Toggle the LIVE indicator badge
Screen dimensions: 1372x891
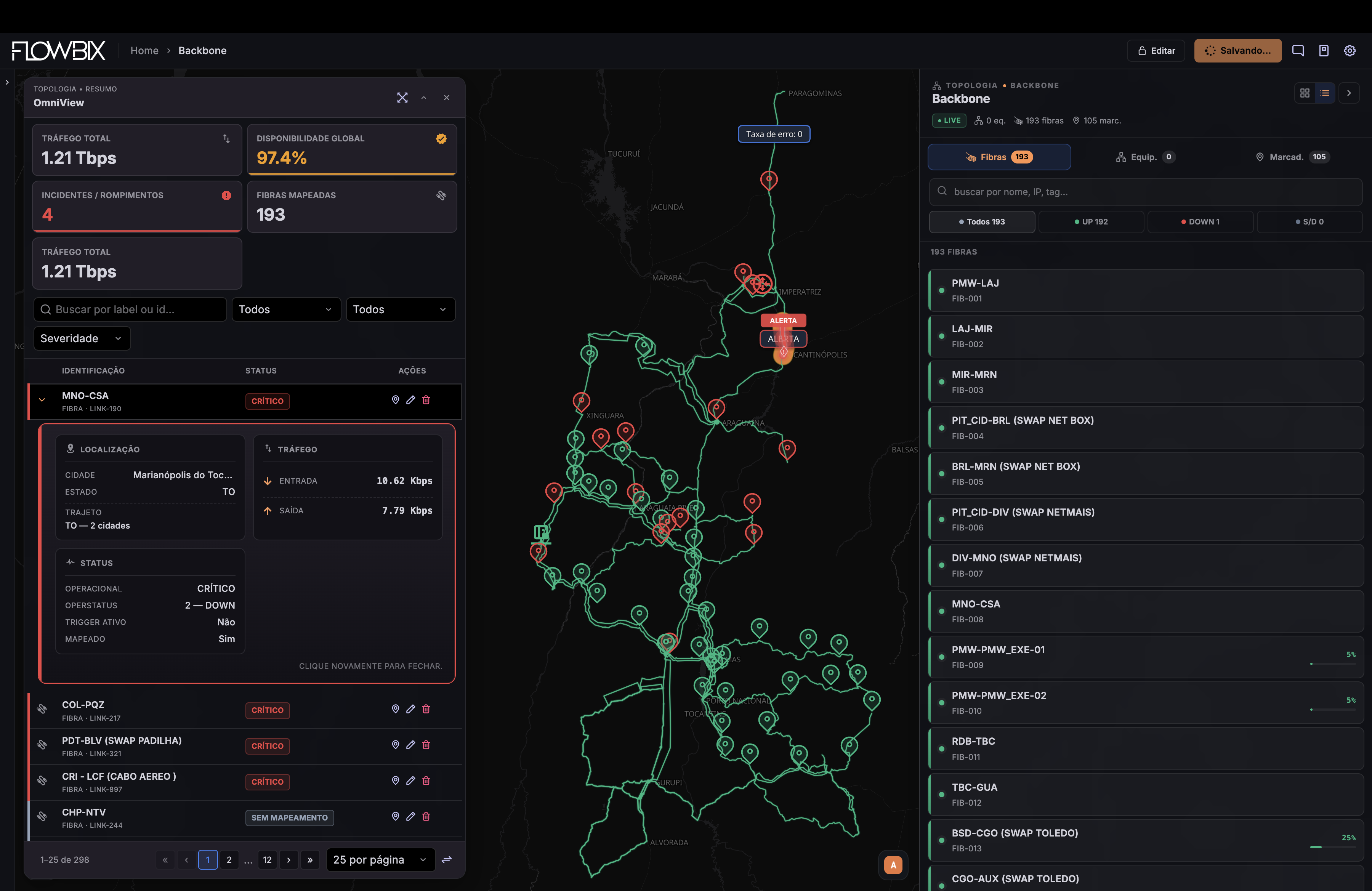click(949, 120)
